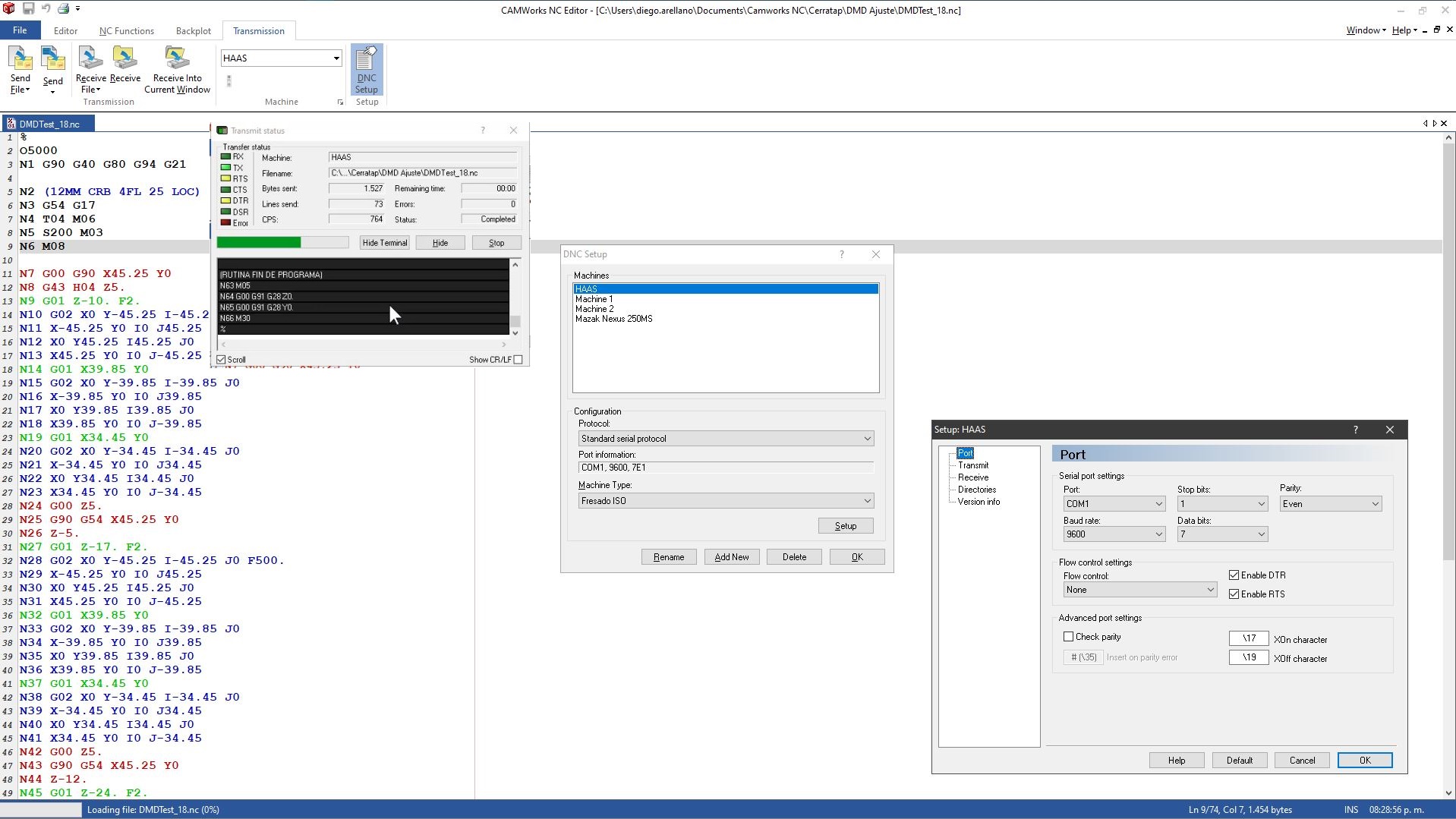The height and width of the screenshot is (819, 1456).
Task: Close the DMDTest_18.nc document tab strip
Action: (x=1444, y=123)
